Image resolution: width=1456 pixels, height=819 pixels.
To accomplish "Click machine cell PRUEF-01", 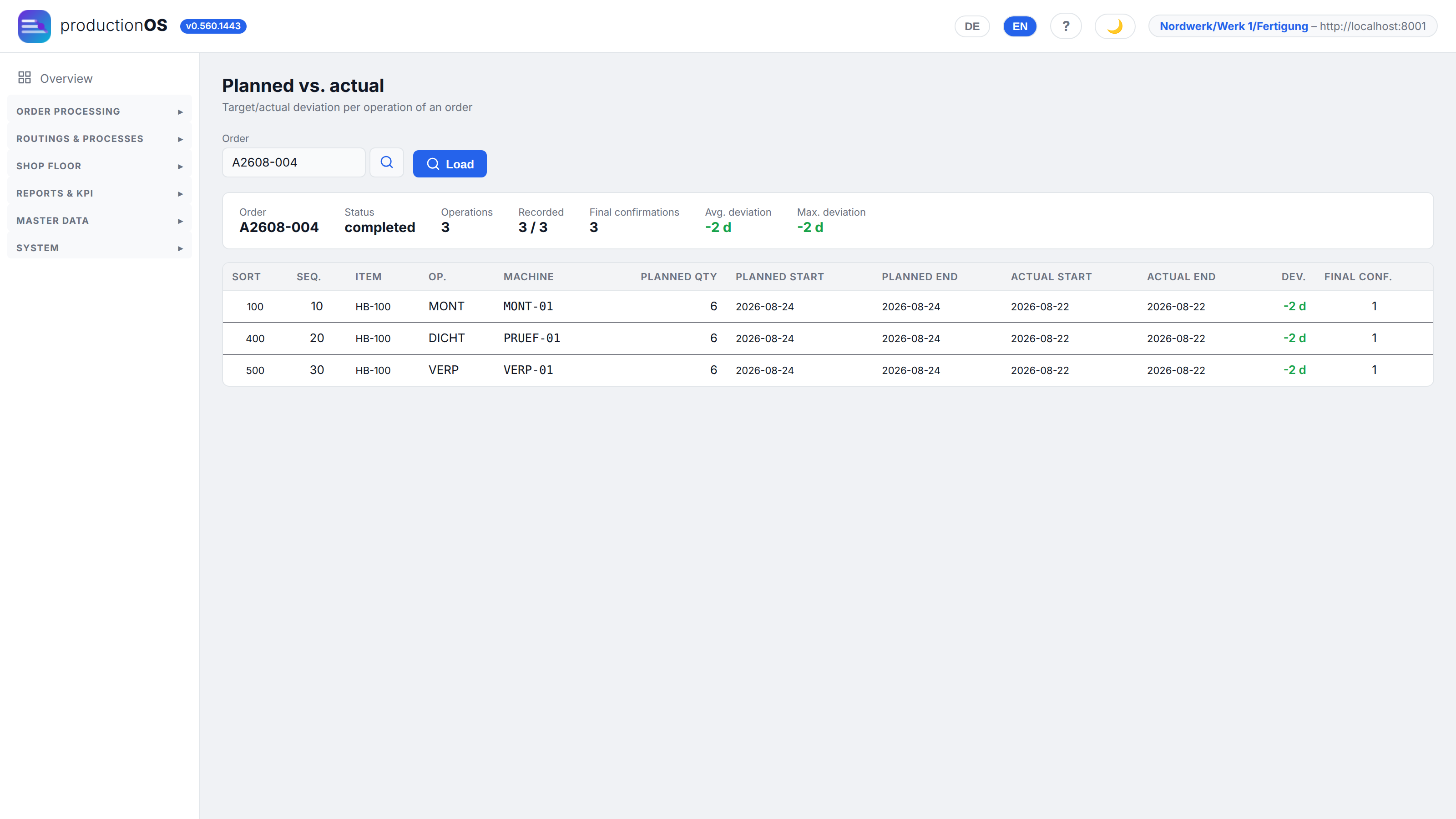I will pos(532,338).
